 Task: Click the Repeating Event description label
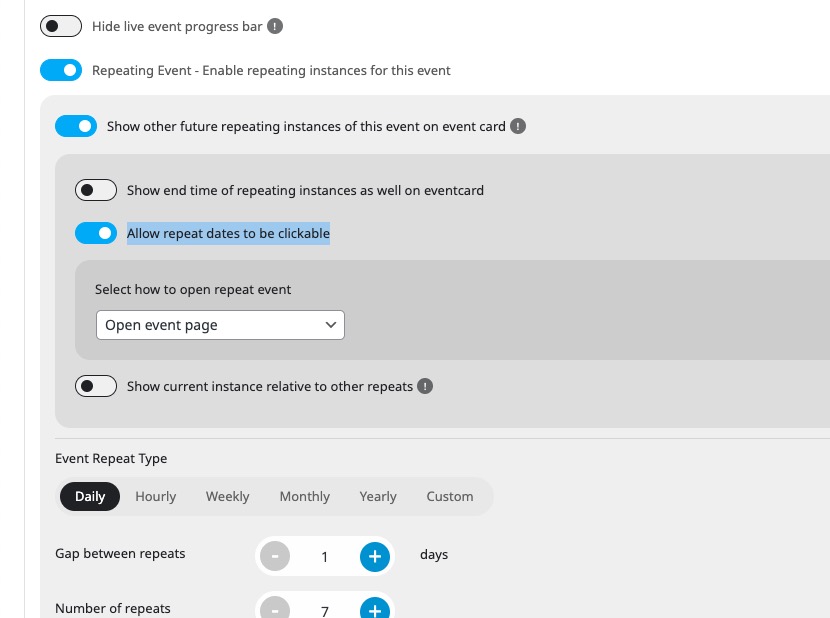[271, 70]
